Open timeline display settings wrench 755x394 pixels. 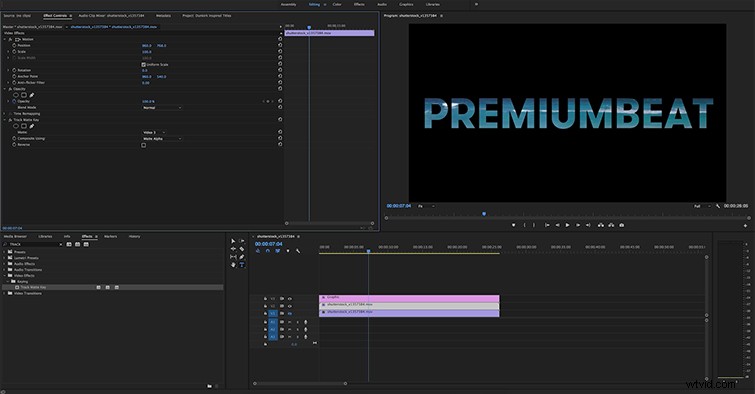click(298, 251)
